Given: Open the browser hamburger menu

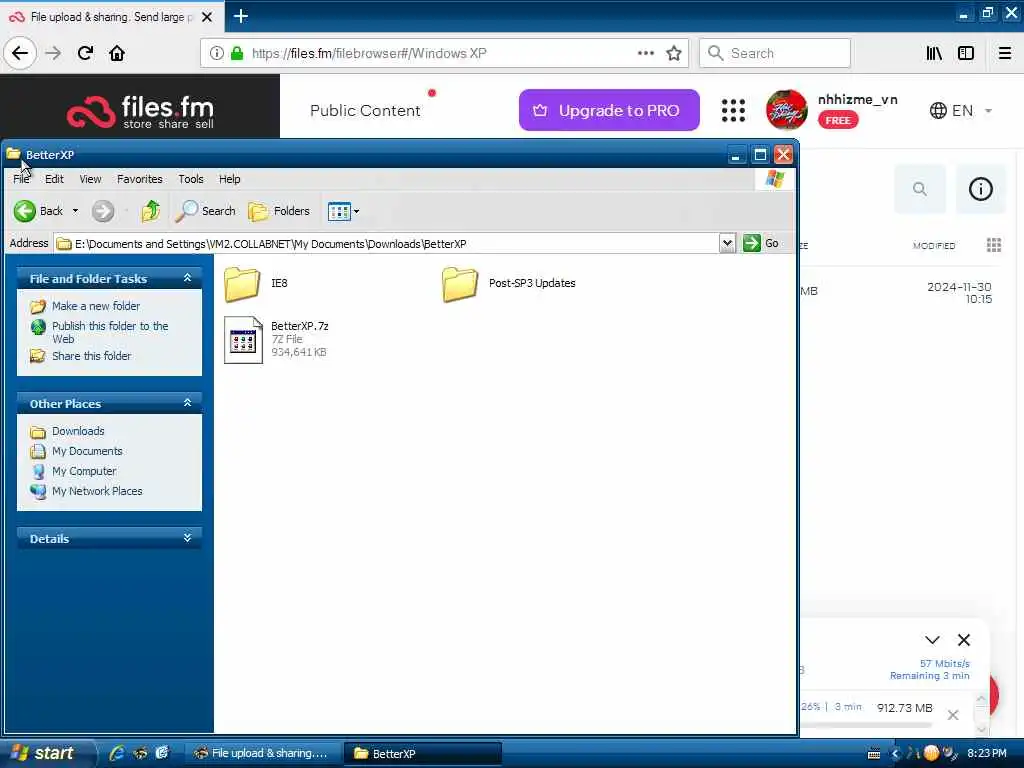Looking at the screenshot, I should pos(1005,53).
